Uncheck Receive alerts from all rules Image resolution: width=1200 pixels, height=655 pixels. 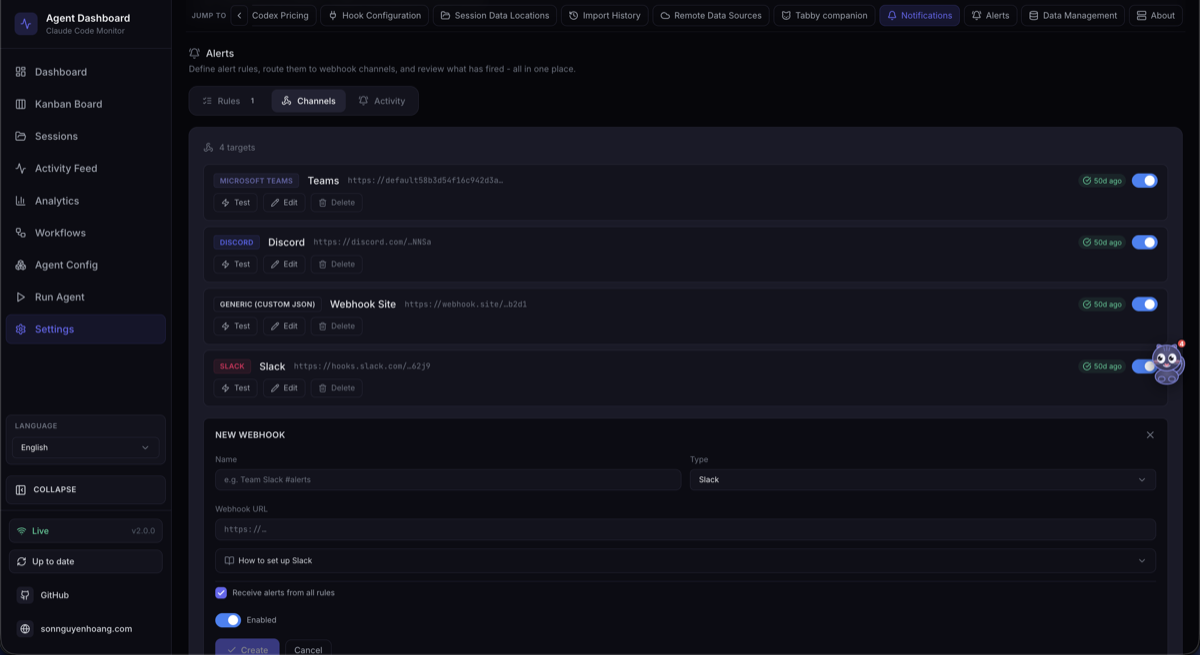pyautogui.click(x=221, y=593)
